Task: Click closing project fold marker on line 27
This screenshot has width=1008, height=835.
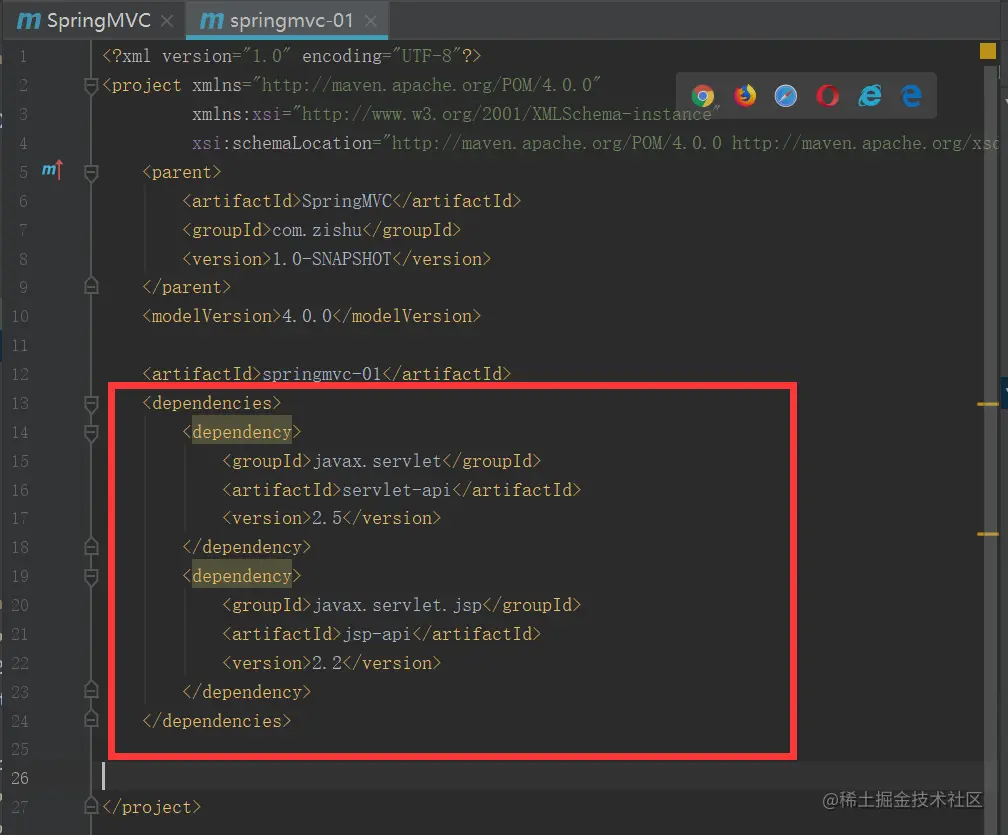Action: tap(91, 806)
